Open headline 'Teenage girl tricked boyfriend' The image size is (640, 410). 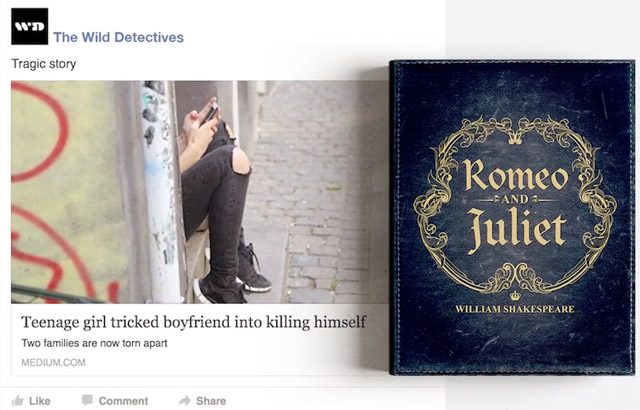(193, 322)
